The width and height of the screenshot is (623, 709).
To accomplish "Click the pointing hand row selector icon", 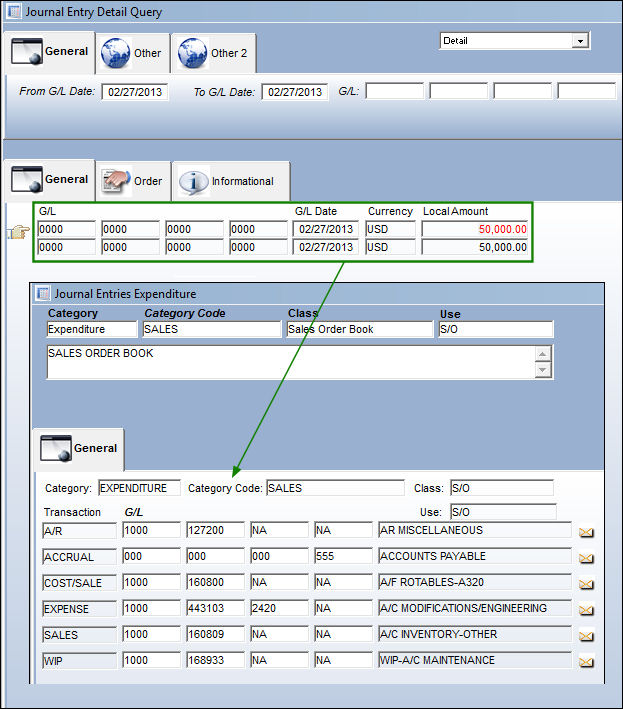I will click(x=18, y=232).
